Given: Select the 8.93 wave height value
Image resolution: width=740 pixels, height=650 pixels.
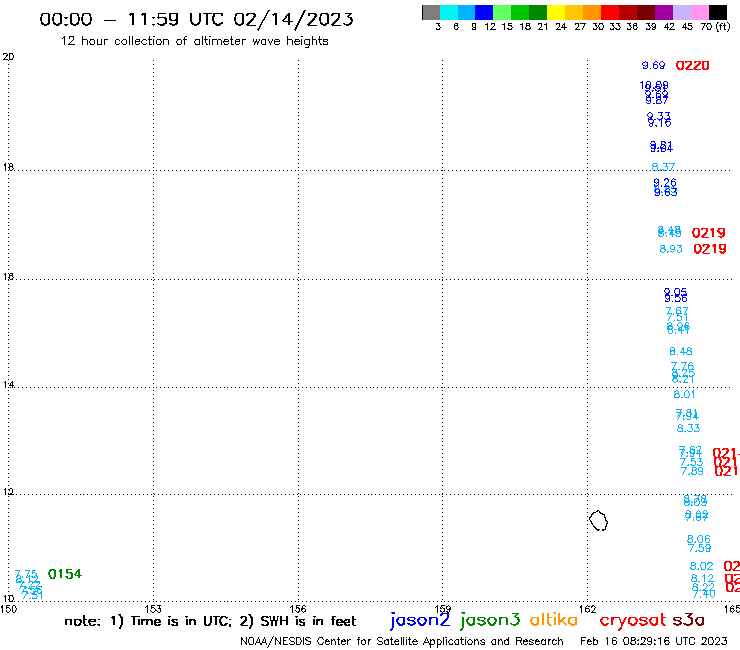Looking at the screenshot, I should tap(671, 249).
